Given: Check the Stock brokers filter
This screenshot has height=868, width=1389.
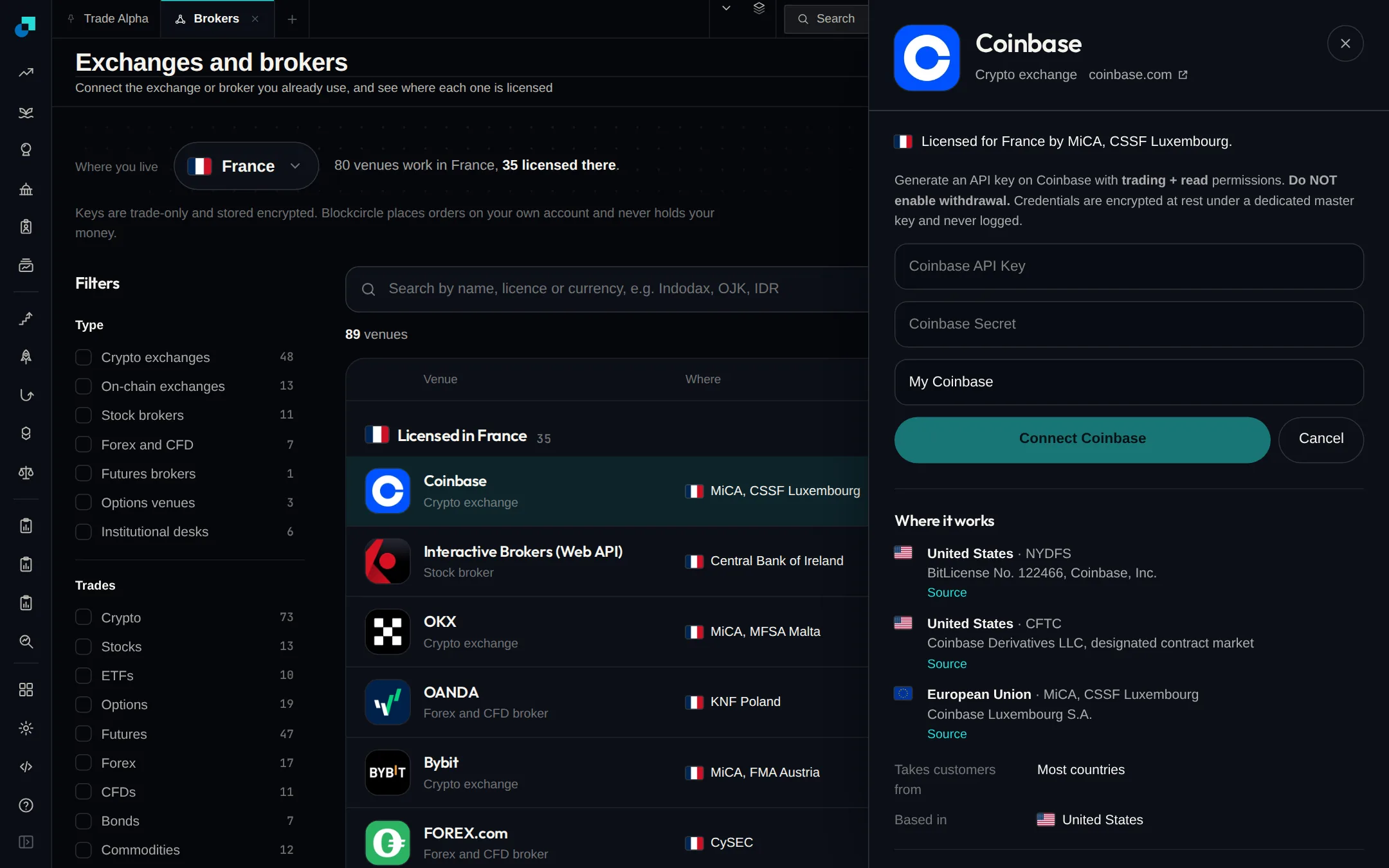Looking at the screenshot, I should [x=84, y=415].
